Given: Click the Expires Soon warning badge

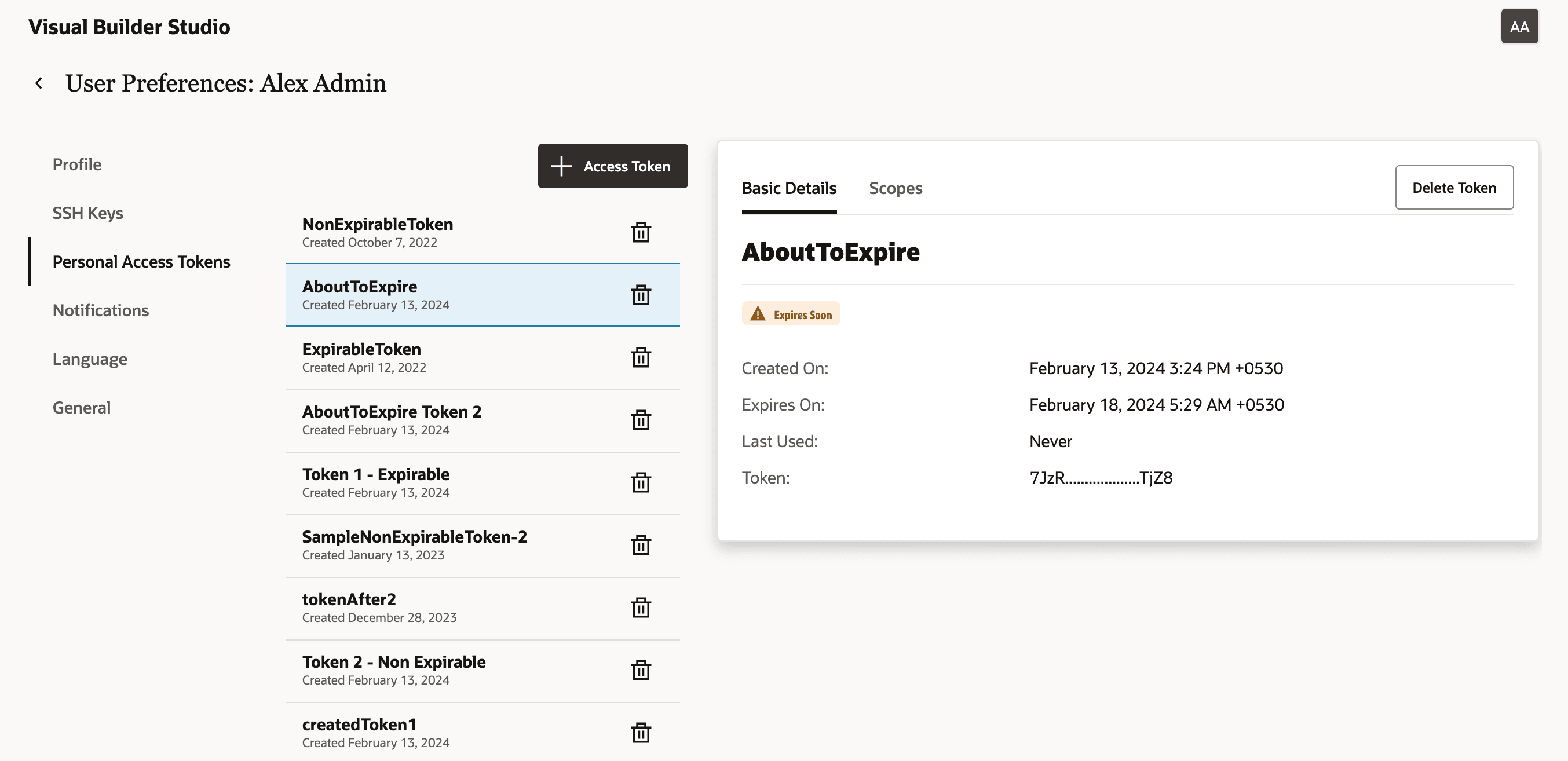Looking at the screenshot, I should click(x=790, y=314).
